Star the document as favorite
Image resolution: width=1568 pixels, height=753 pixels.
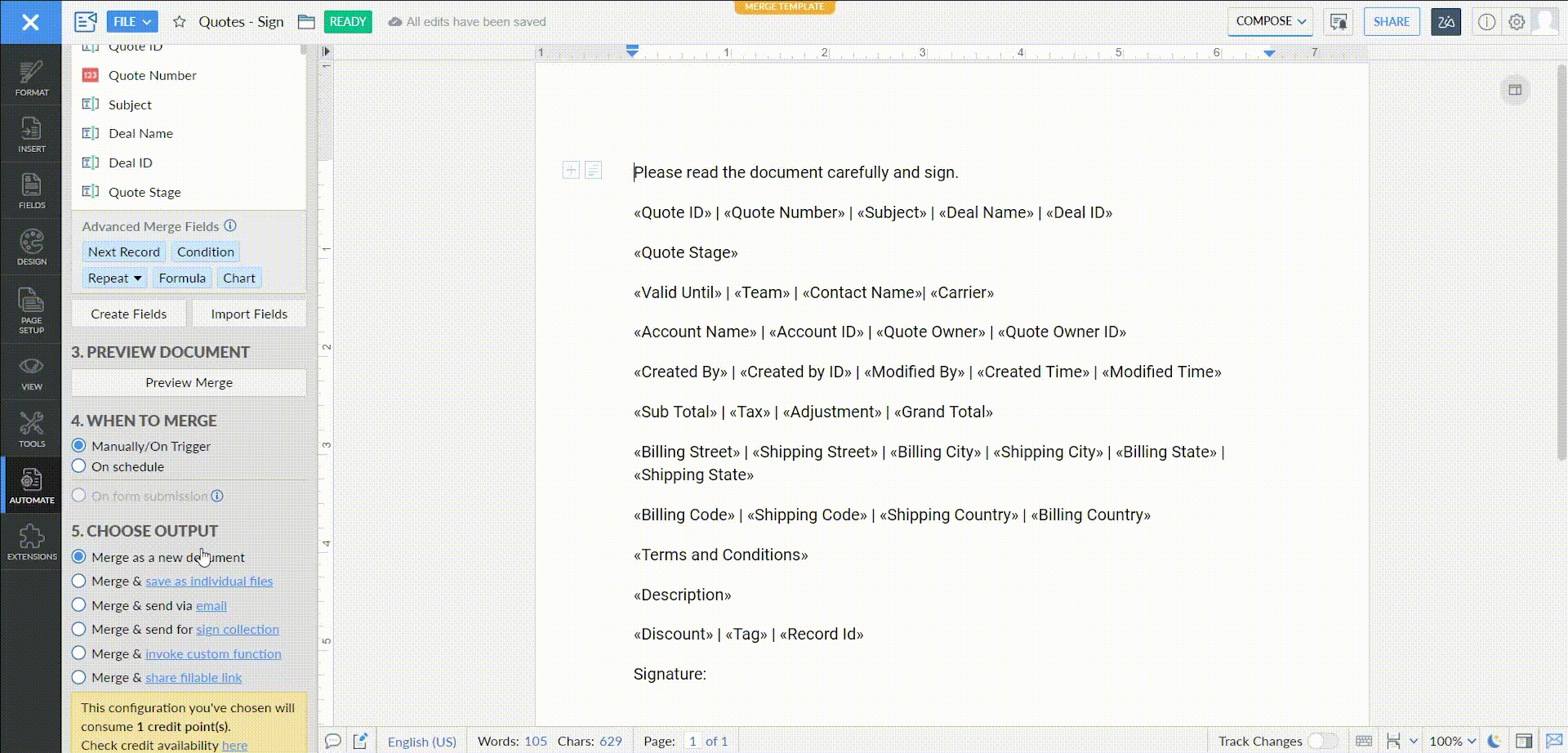[x=180, y=22]
